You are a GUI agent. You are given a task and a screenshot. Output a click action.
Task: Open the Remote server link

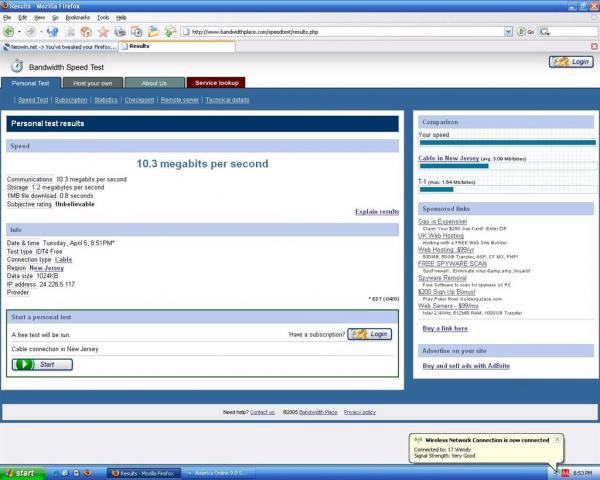(179, 100)
